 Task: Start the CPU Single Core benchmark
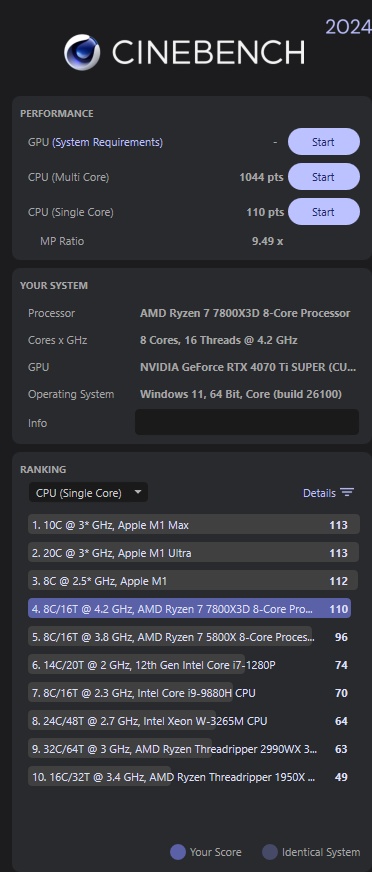tap(324, 212)
